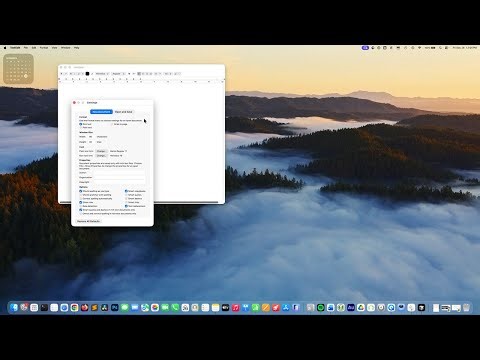Open the Edit menu
The width and height of the screenshot is (480, 360).
(34, 48)
